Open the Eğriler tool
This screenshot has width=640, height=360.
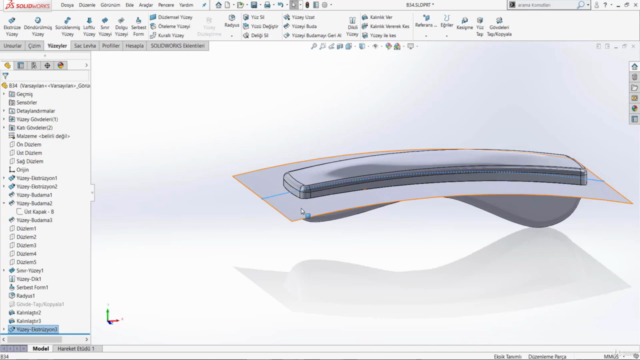point(447,22)
